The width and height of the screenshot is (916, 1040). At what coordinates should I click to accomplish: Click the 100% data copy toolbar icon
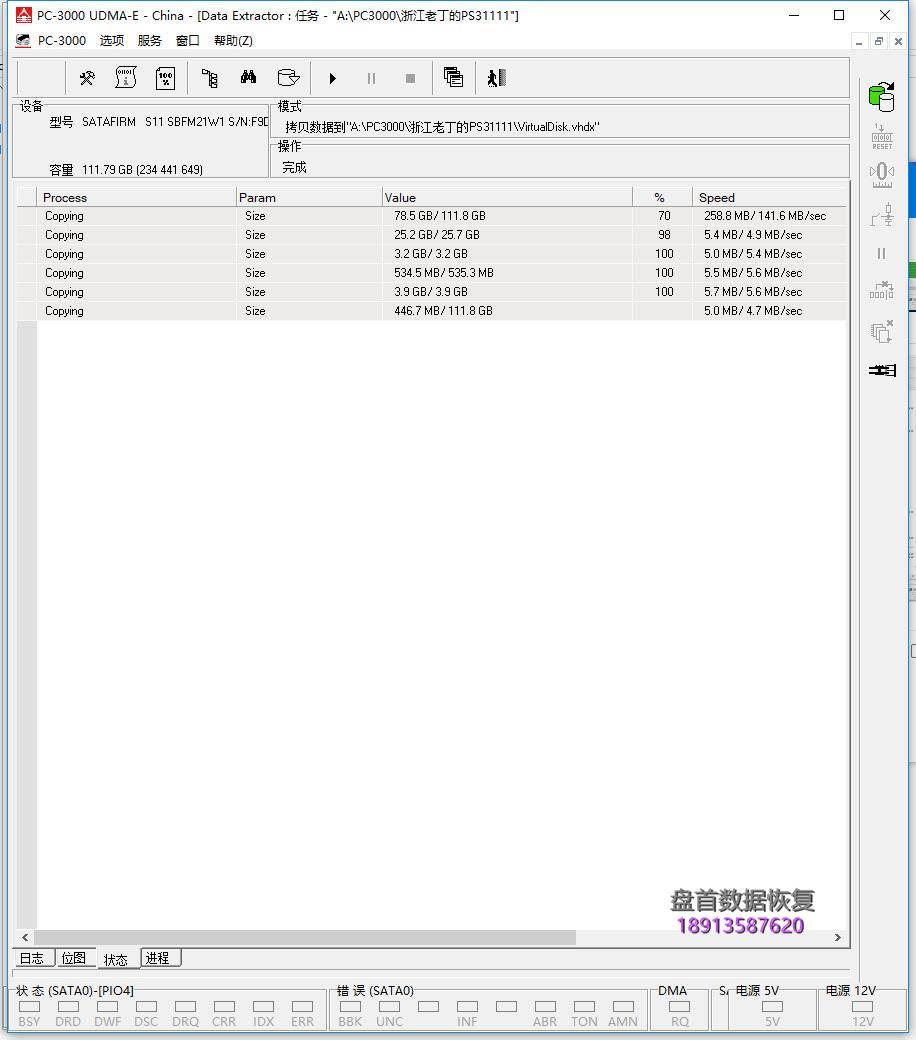tap(165, 78)
